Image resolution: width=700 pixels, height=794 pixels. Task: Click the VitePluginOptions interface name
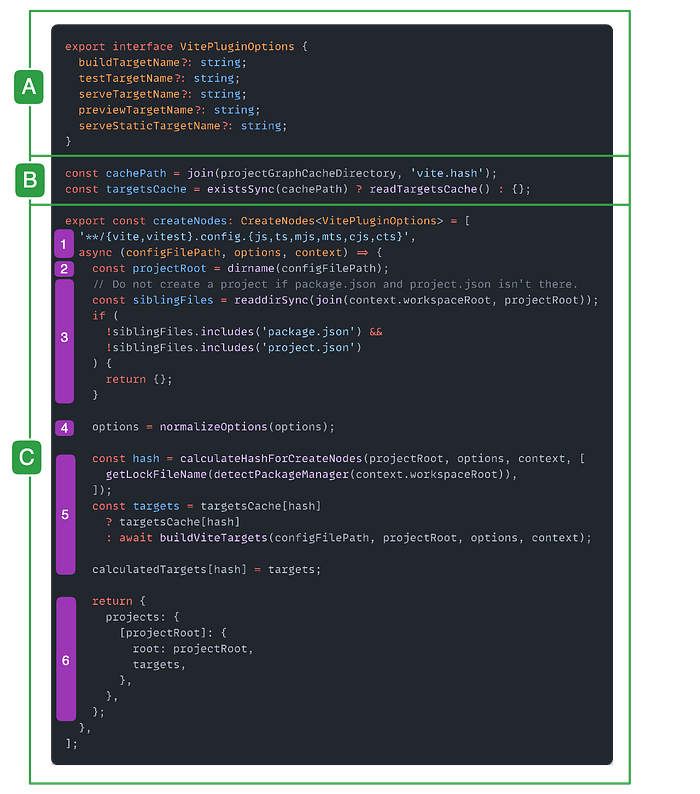(x=237, y=47)
